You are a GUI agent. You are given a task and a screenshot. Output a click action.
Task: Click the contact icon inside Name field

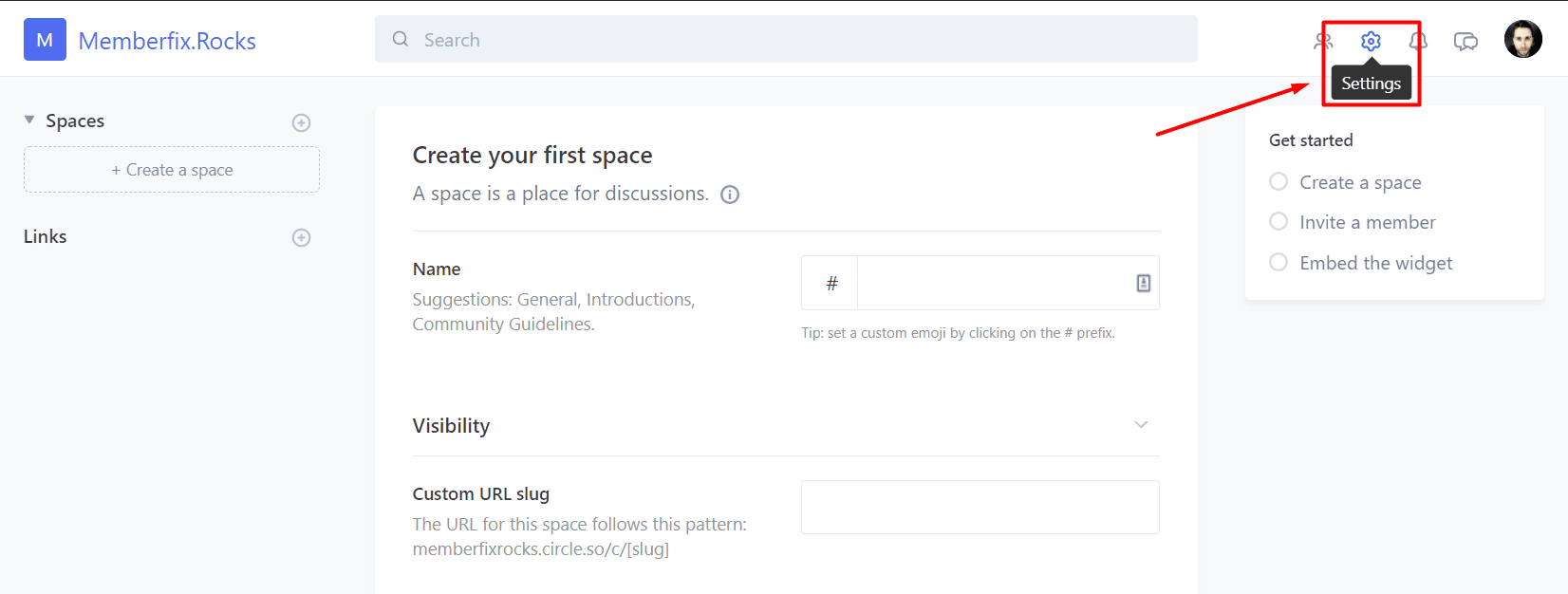(1144, 283)
